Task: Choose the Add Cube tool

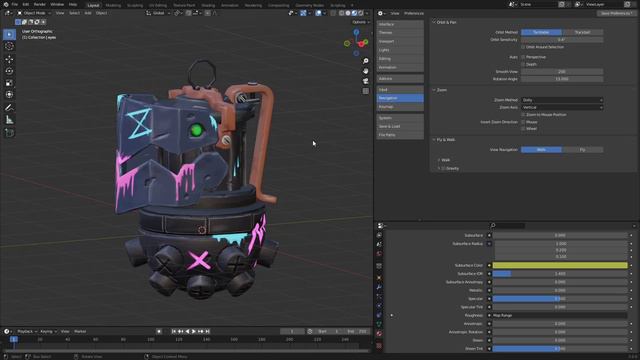Action: tap(9, 133)
